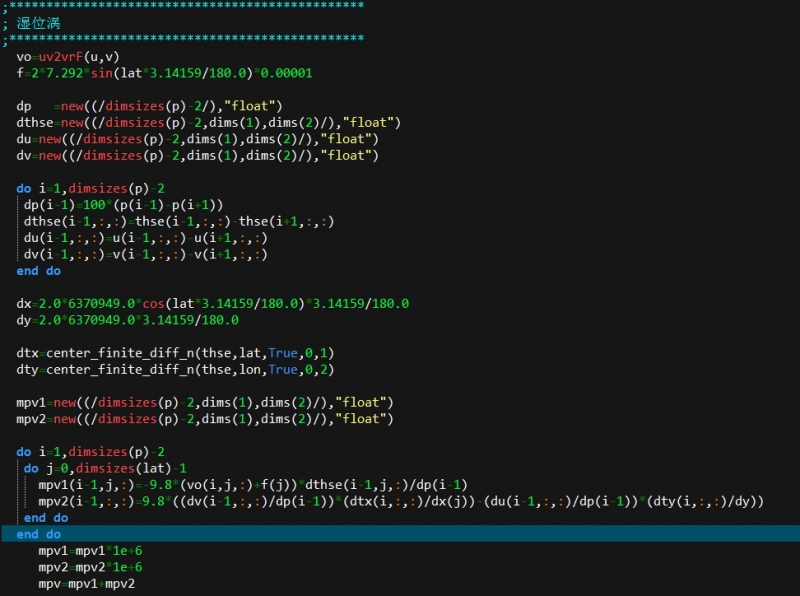Click the highlighted end do line
The width and height of the screenshot is (800, 596).
tap(39, 534)
